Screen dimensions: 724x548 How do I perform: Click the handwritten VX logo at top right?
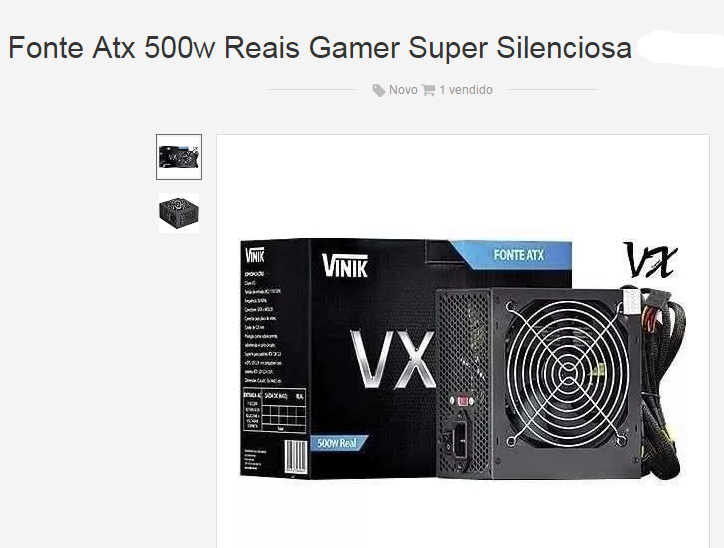(650, 260)
